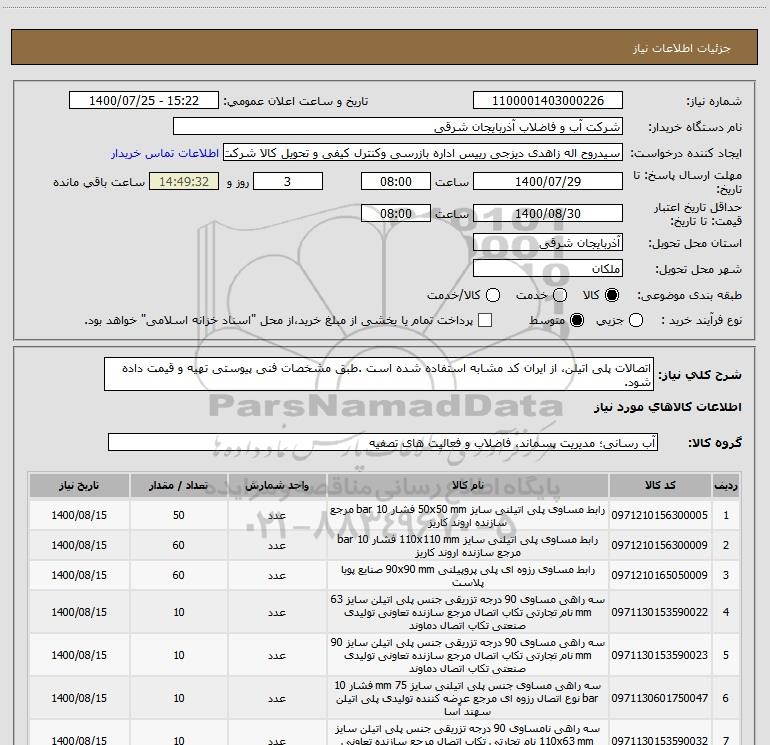Click the نام کالا column header
The width and height of the screenshot is (770, 745).
coord(468,486)
